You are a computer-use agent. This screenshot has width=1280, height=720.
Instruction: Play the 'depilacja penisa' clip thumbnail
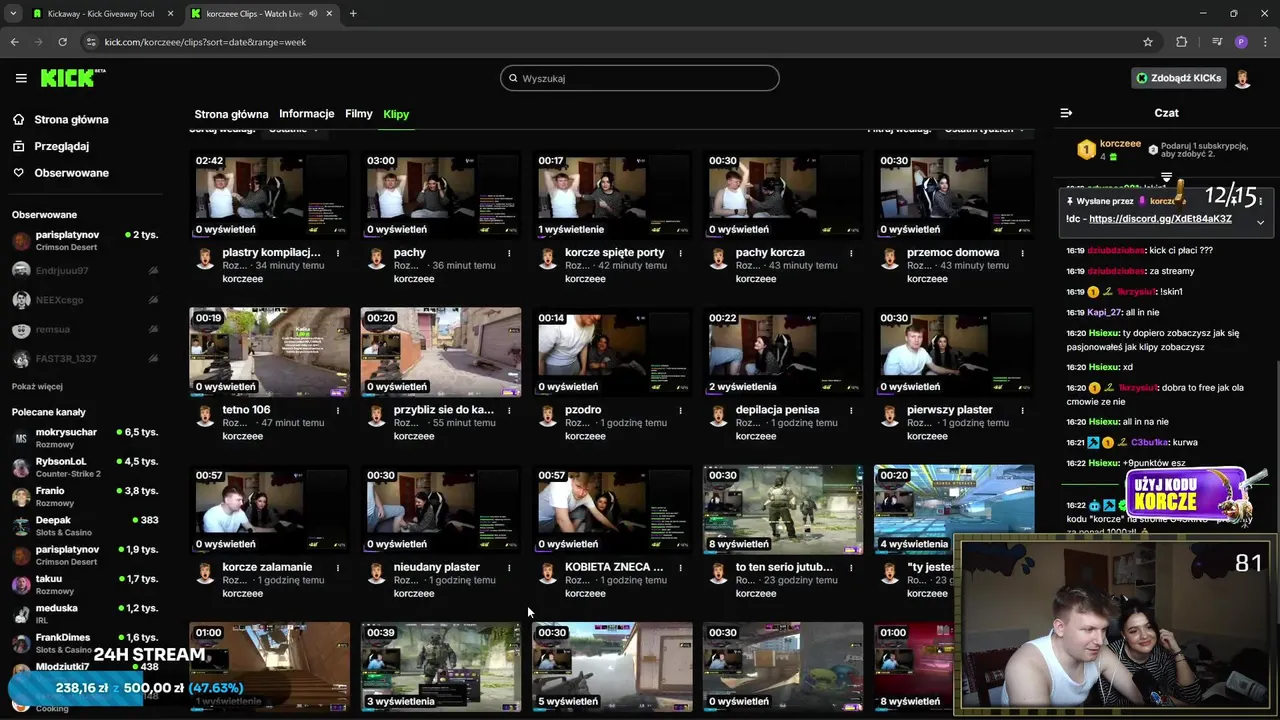783,352
